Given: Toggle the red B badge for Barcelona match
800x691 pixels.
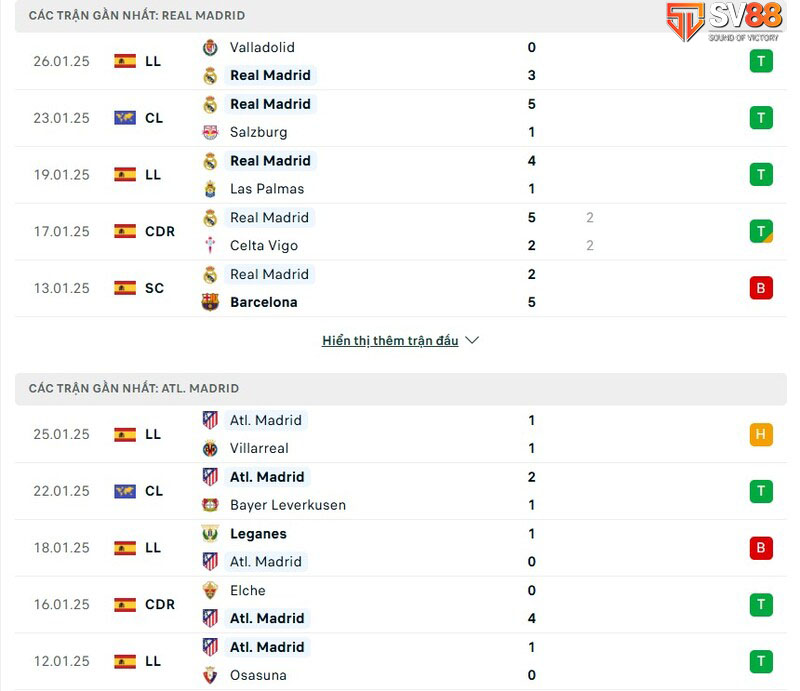Looking at the screenshot, I should coord(761,288).
